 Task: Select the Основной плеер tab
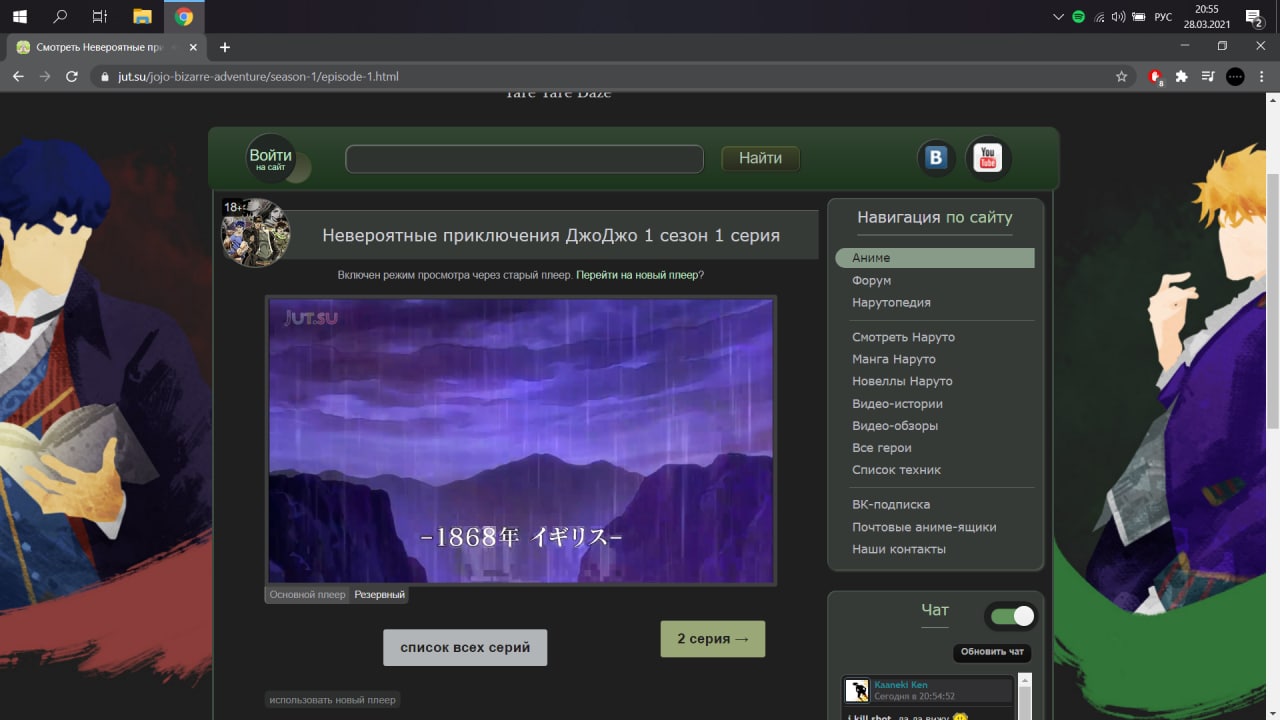pos(307,594)
